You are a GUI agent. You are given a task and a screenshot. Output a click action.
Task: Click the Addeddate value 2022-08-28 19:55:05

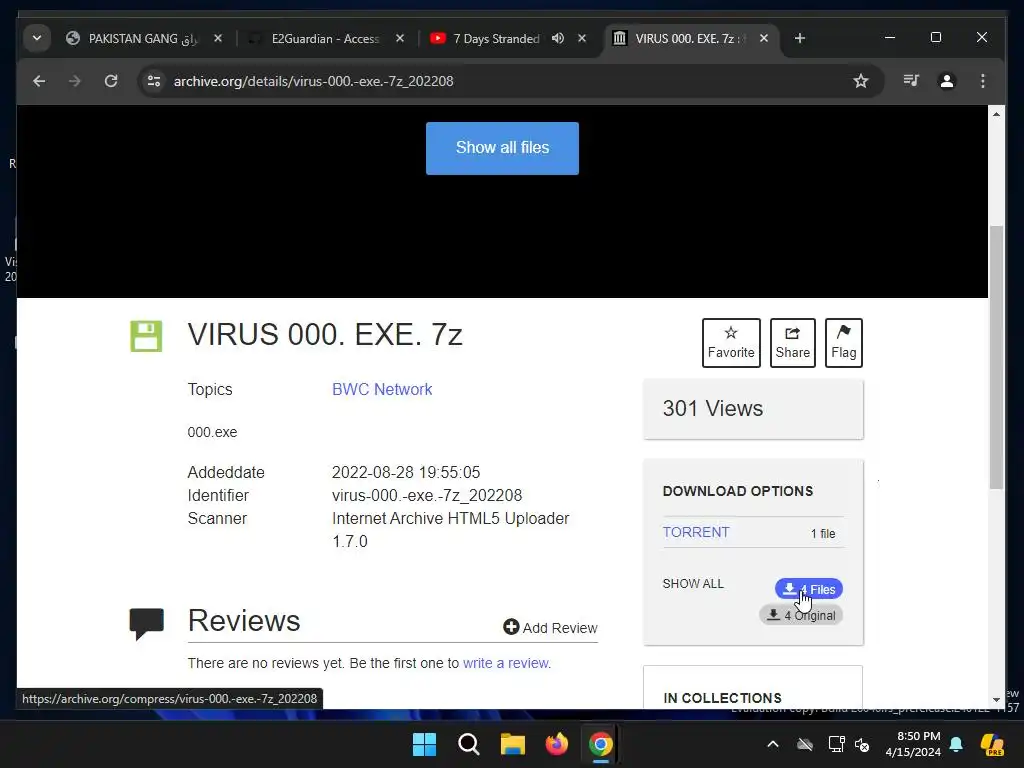coord(406,472)
